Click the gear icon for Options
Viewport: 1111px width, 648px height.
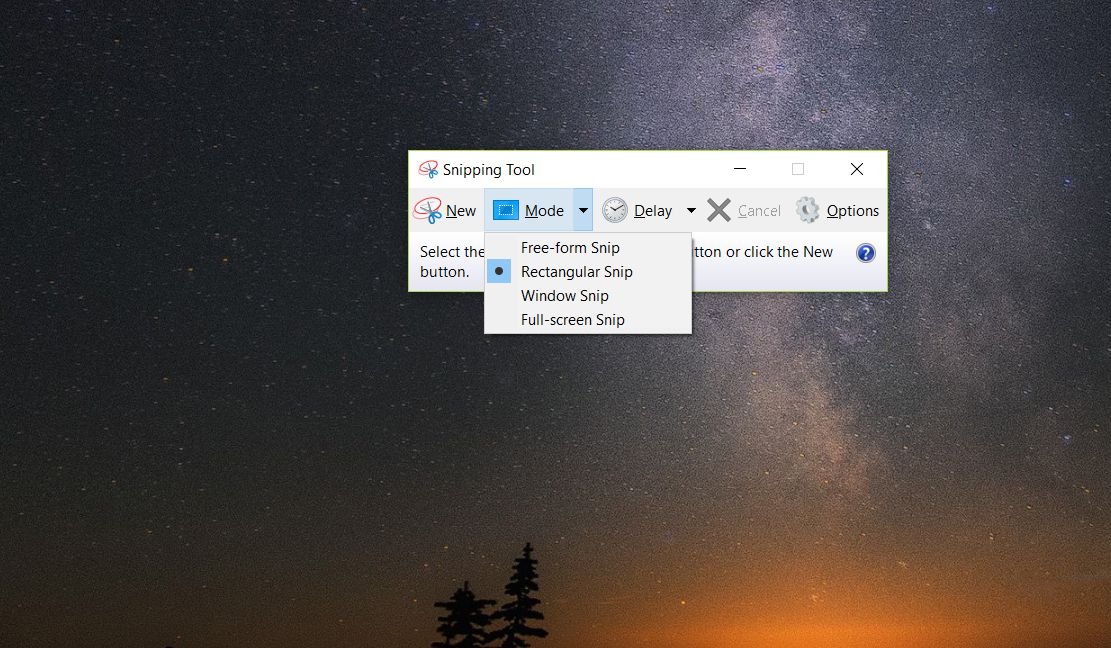808,210
